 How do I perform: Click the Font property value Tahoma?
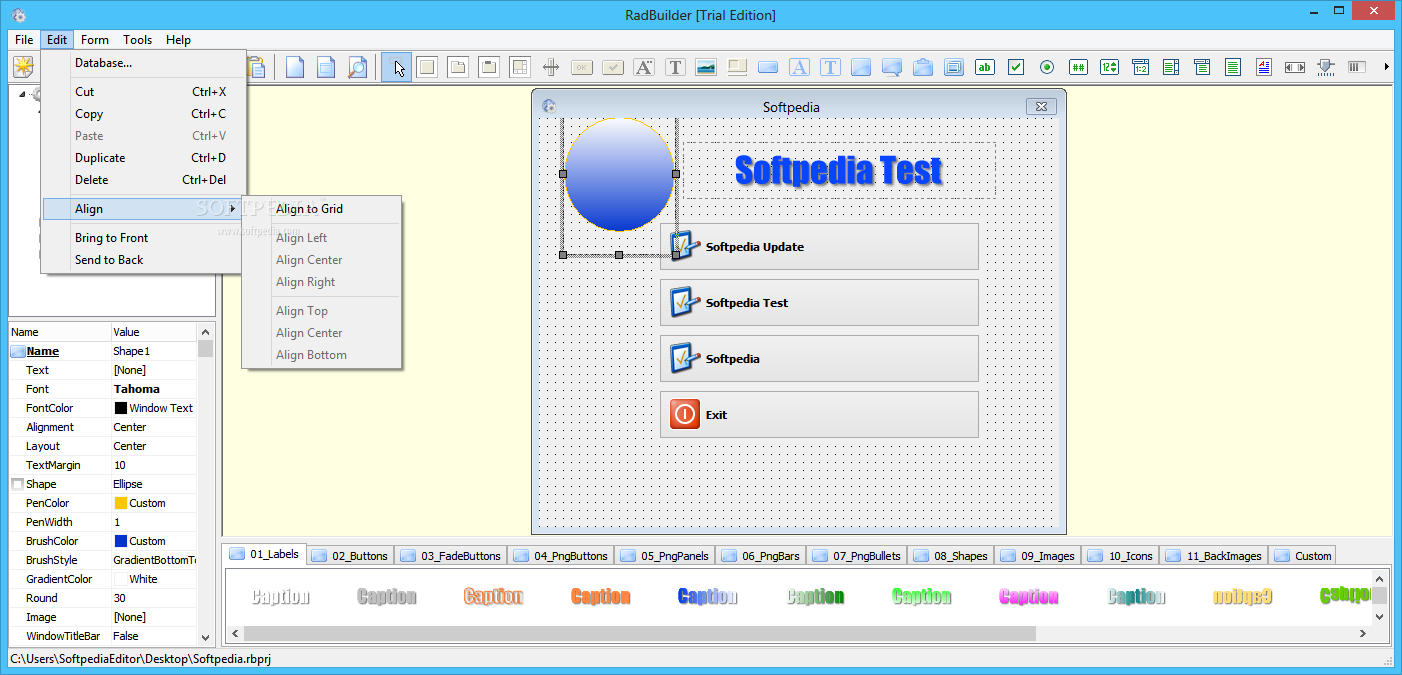pyautogui.click(x=154, y=389)
